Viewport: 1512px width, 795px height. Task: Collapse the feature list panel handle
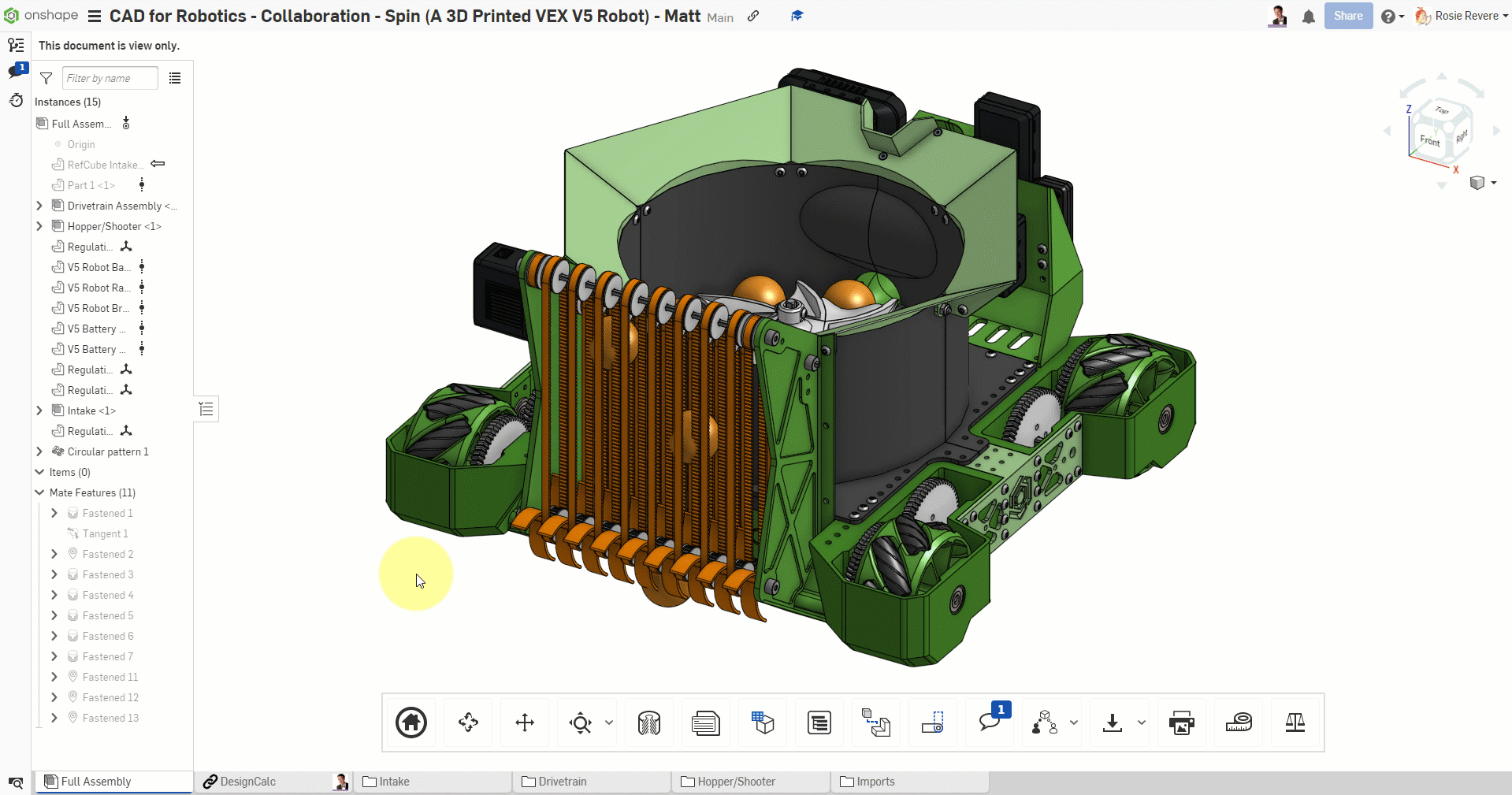click(206, 409)
